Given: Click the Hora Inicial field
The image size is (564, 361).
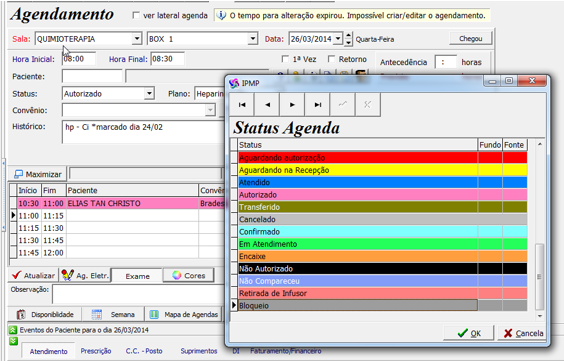Looking at the screenshot, I should click(79, 59).
